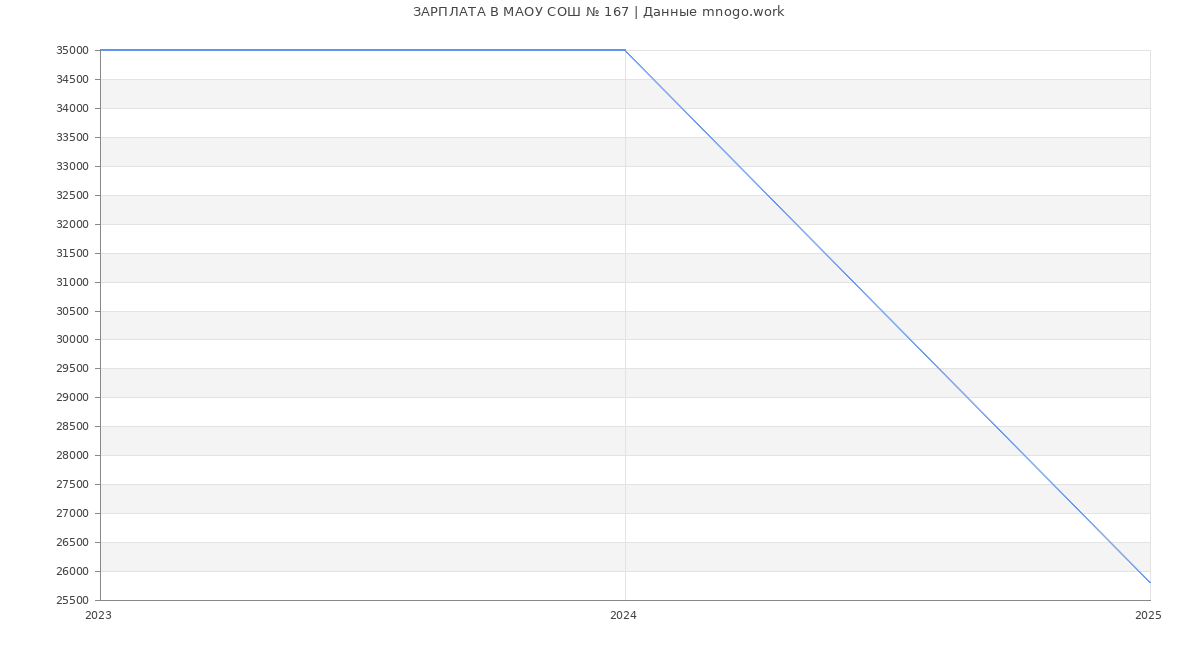
Task: Select the 2024 x-axis label
Action: pos(623,616)
